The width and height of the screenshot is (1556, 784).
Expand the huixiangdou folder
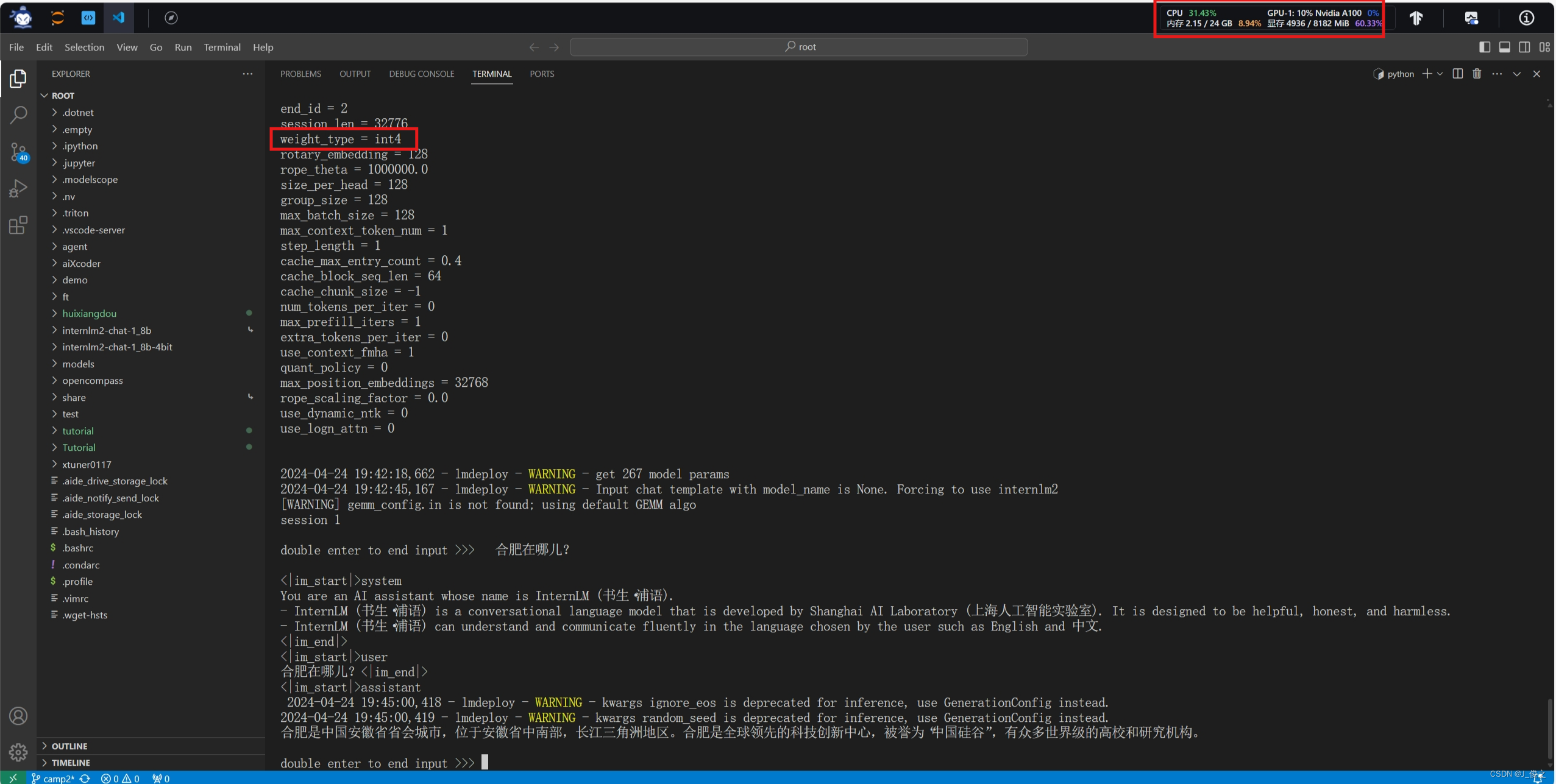tap(151, 313)
